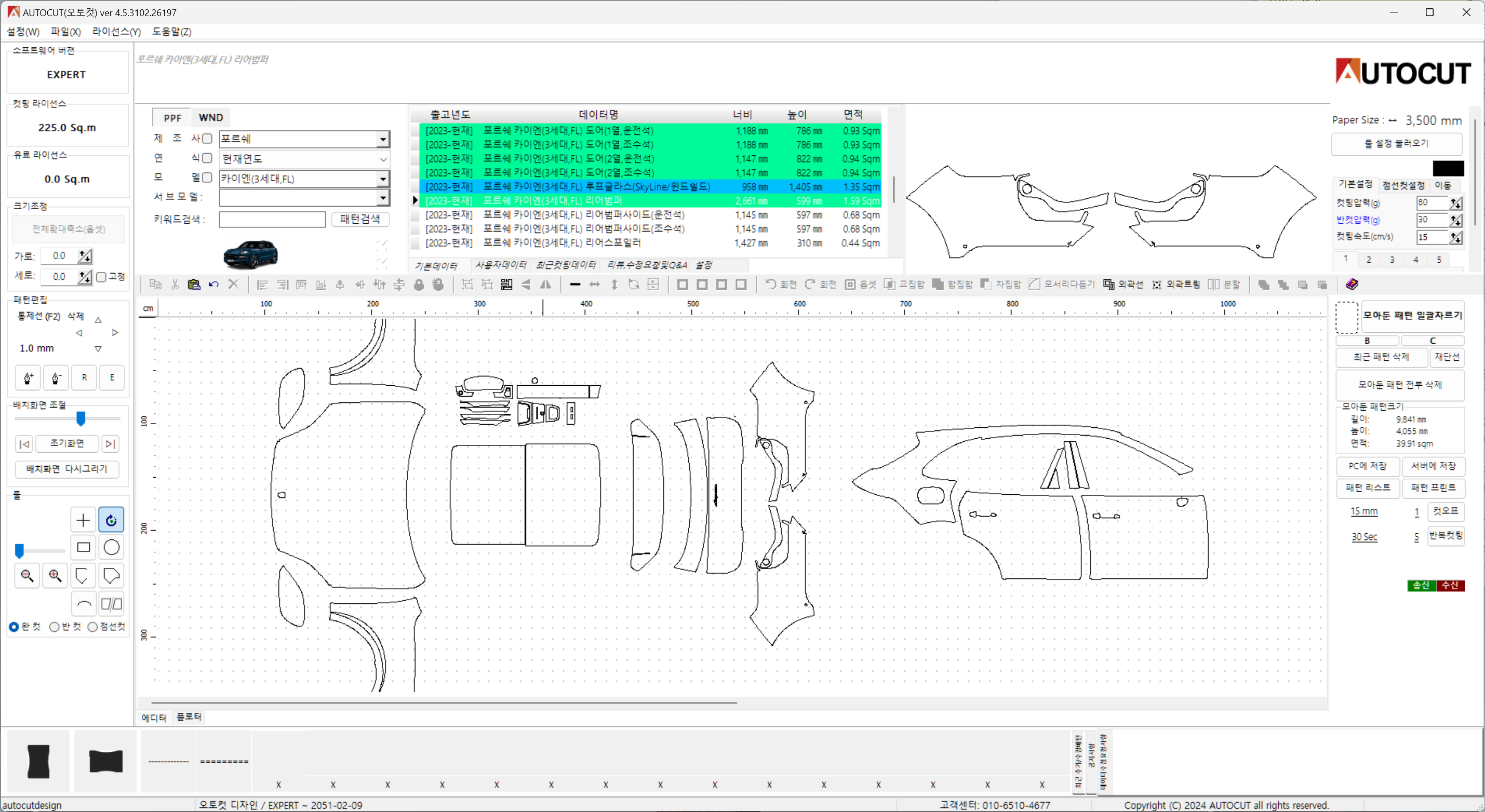Open the 설정(W) menu
This screenshot has width=1485, height=812.
pyautogui.click(x=23, y=32)
